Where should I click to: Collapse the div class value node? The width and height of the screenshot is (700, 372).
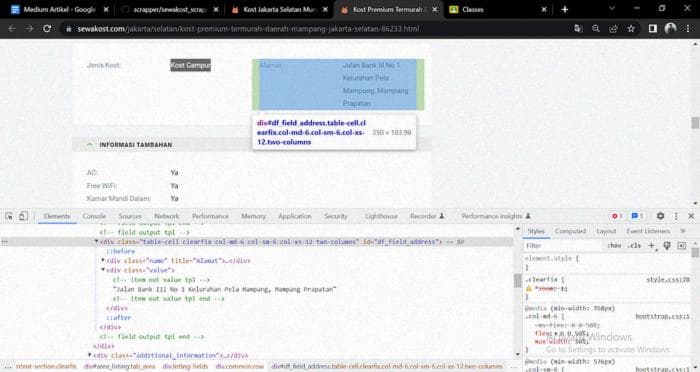coord(103,270)
